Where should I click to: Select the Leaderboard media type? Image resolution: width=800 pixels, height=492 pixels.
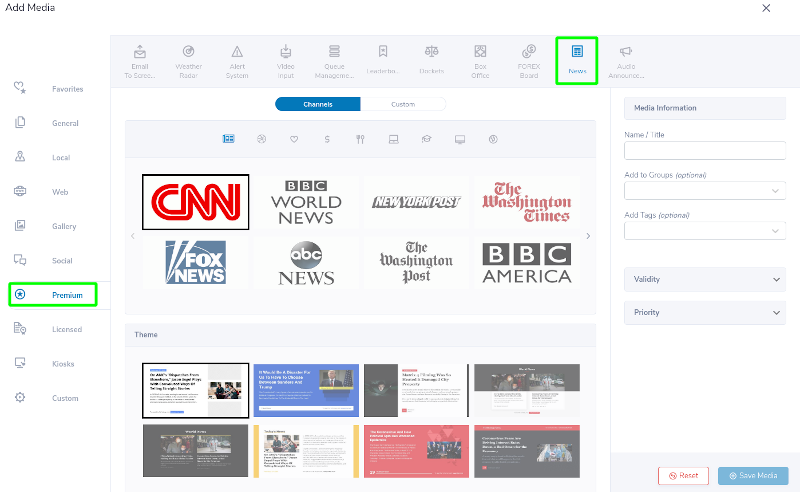[383, 60]
